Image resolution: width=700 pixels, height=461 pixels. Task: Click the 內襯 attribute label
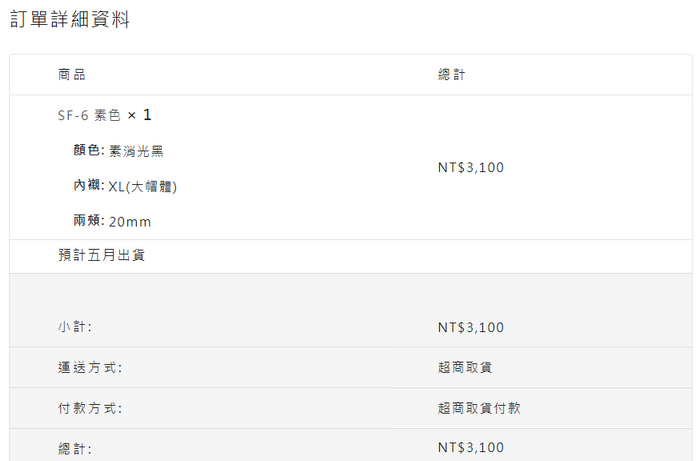tap(88, 186)
